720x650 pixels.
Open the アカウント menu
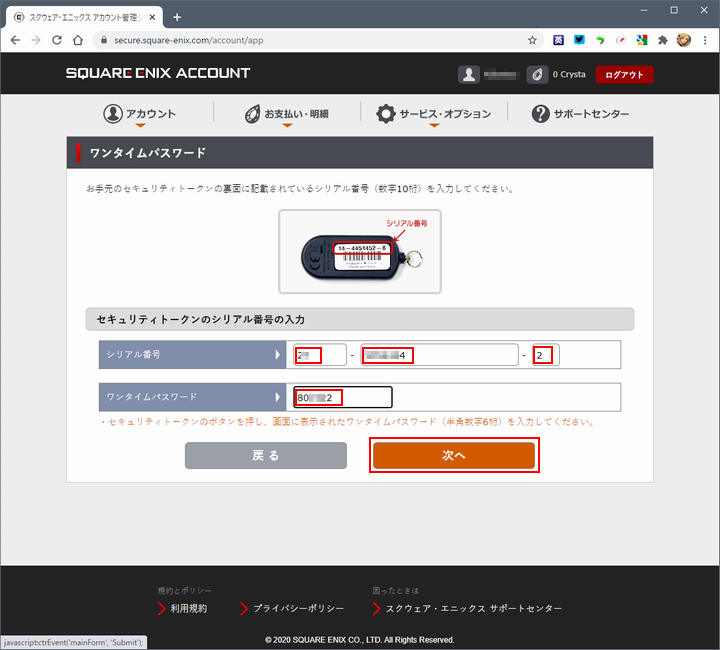140,114
